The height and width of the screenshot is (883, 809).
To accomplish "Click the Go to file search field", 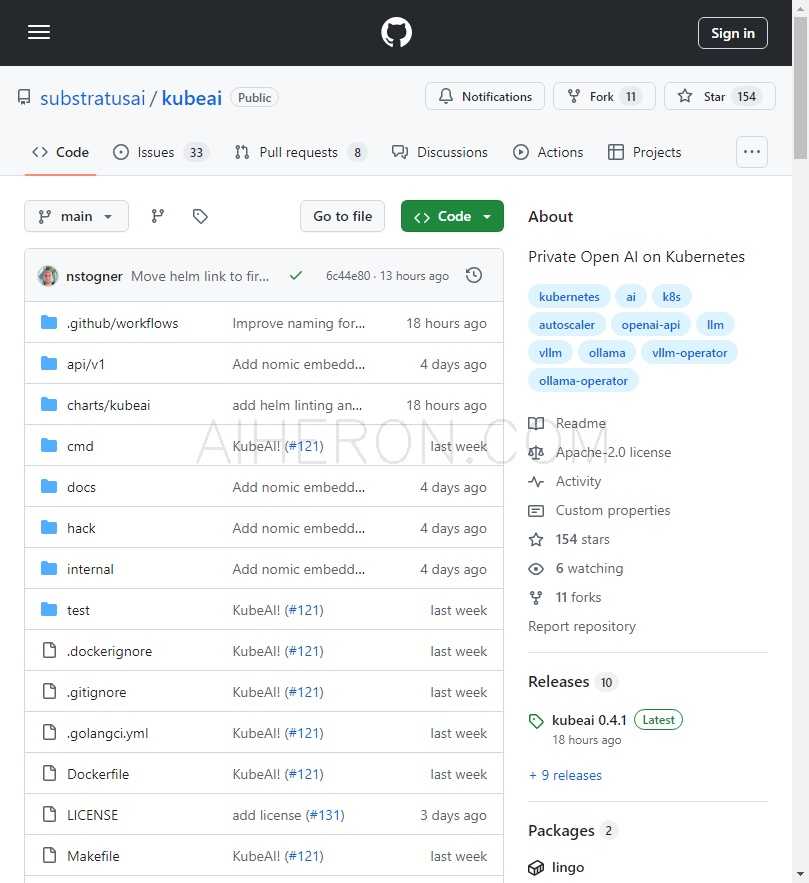I will [342, 216].
